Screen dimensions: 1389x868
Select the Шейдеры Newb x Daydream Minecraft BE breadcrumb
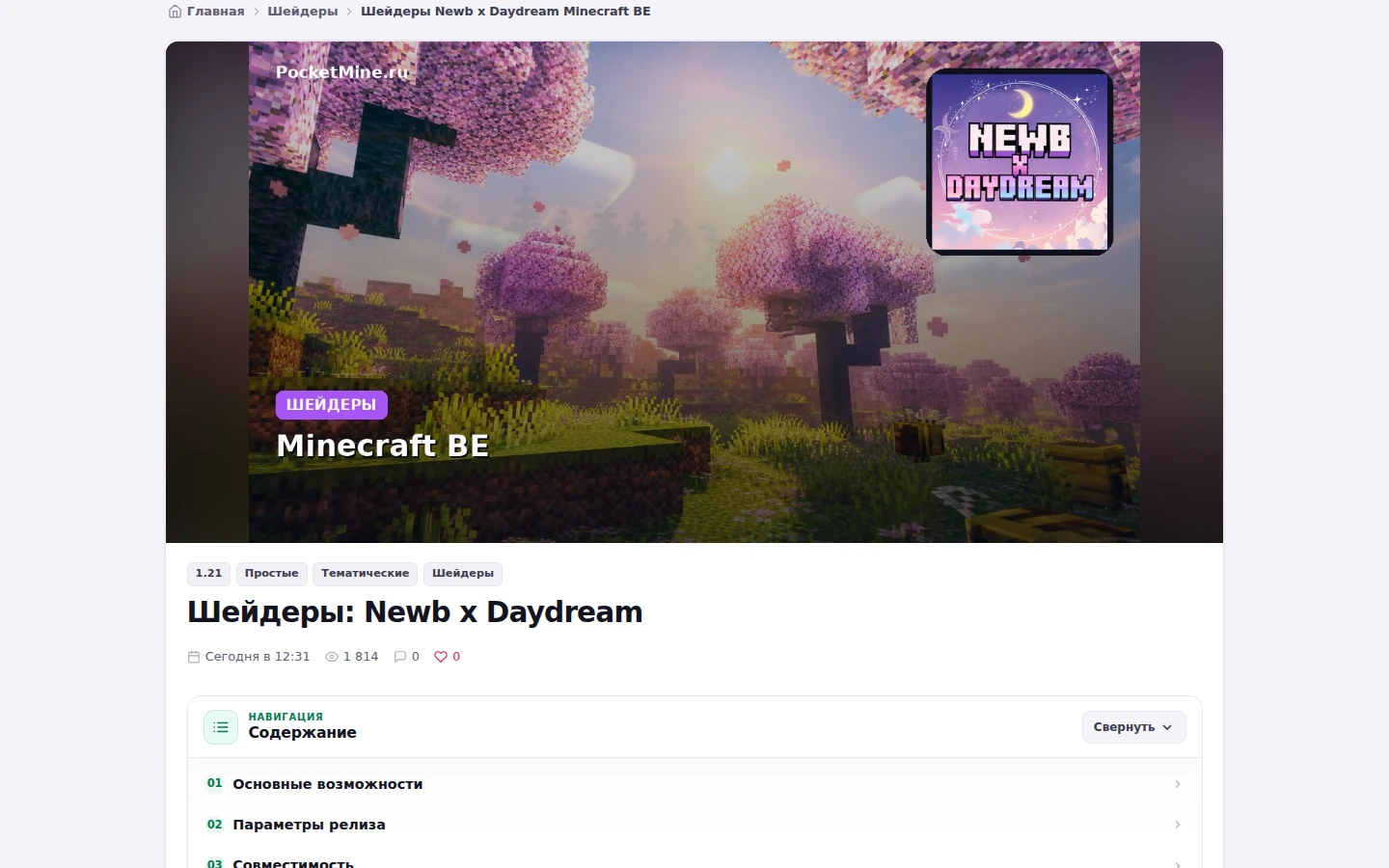point(505,12)
